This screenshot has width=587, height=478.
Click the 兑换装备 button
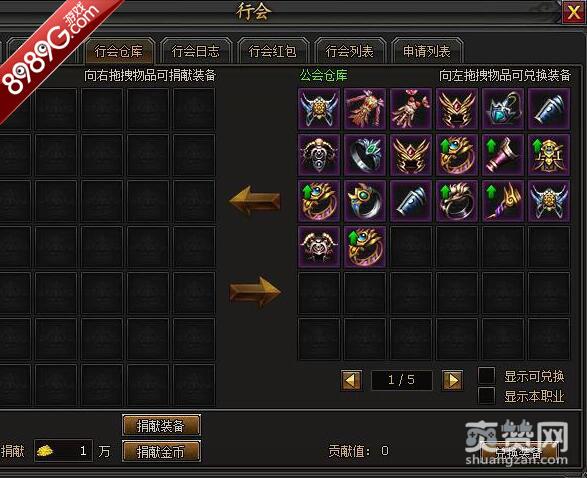point(519,452)
